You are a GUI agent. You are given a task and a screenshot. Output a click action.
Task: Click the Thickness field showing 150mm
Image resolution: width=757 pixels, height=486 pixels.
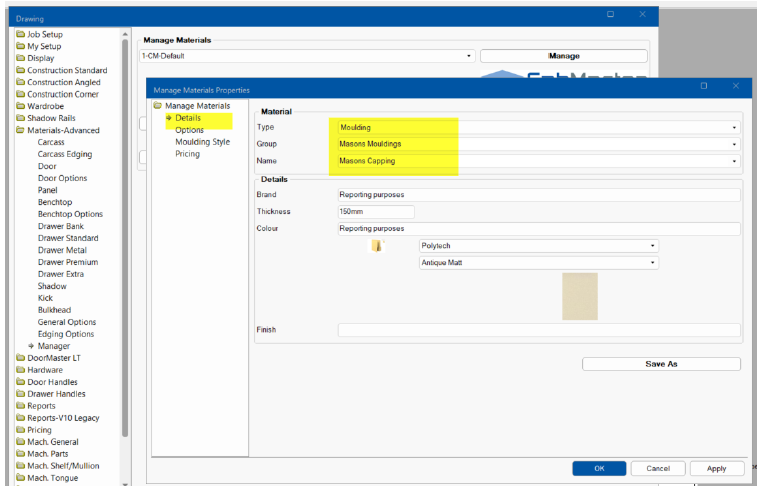(376, 211)
